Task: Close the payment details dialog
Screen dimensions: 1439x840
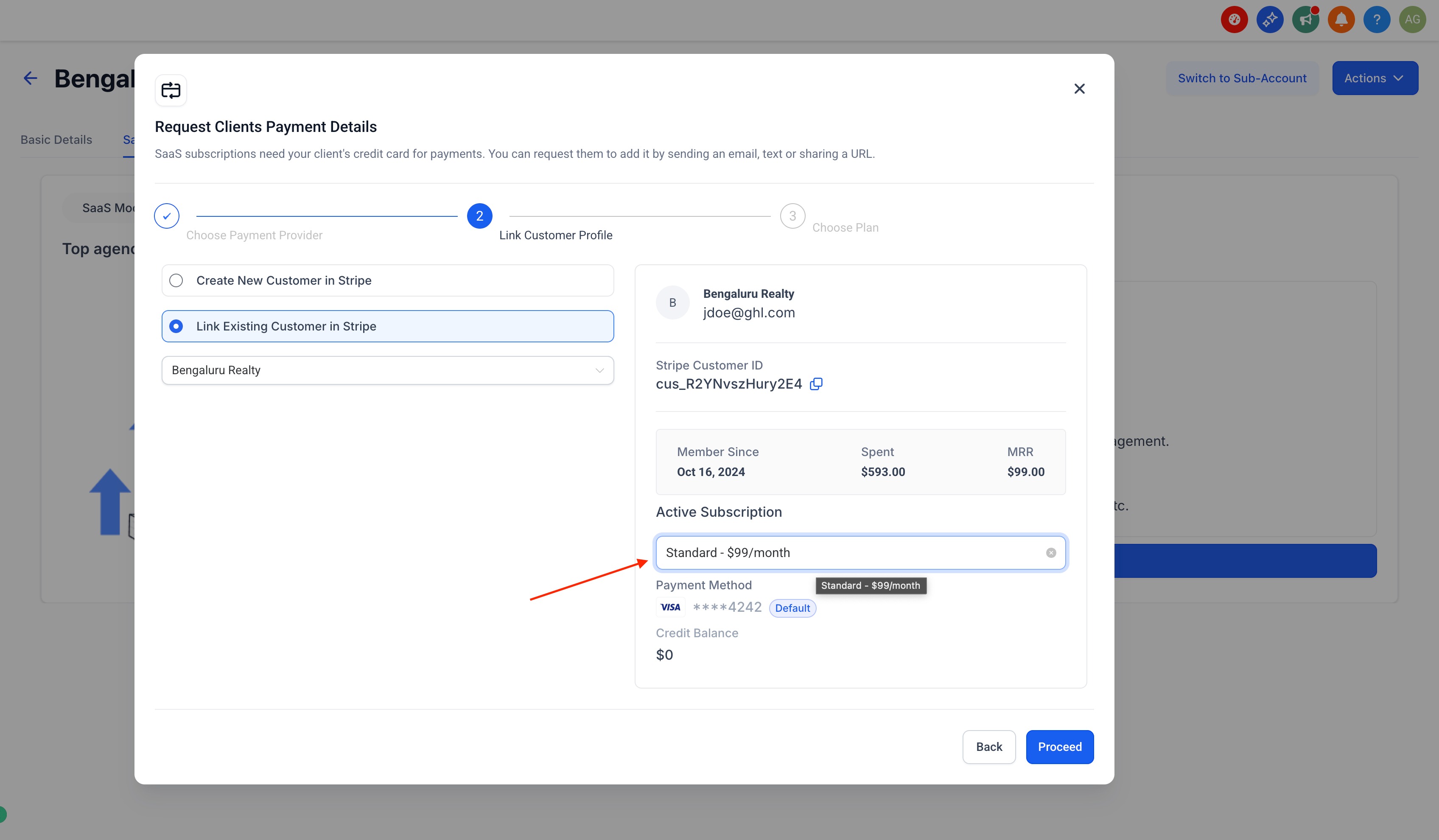Action: click(1079, 89)
